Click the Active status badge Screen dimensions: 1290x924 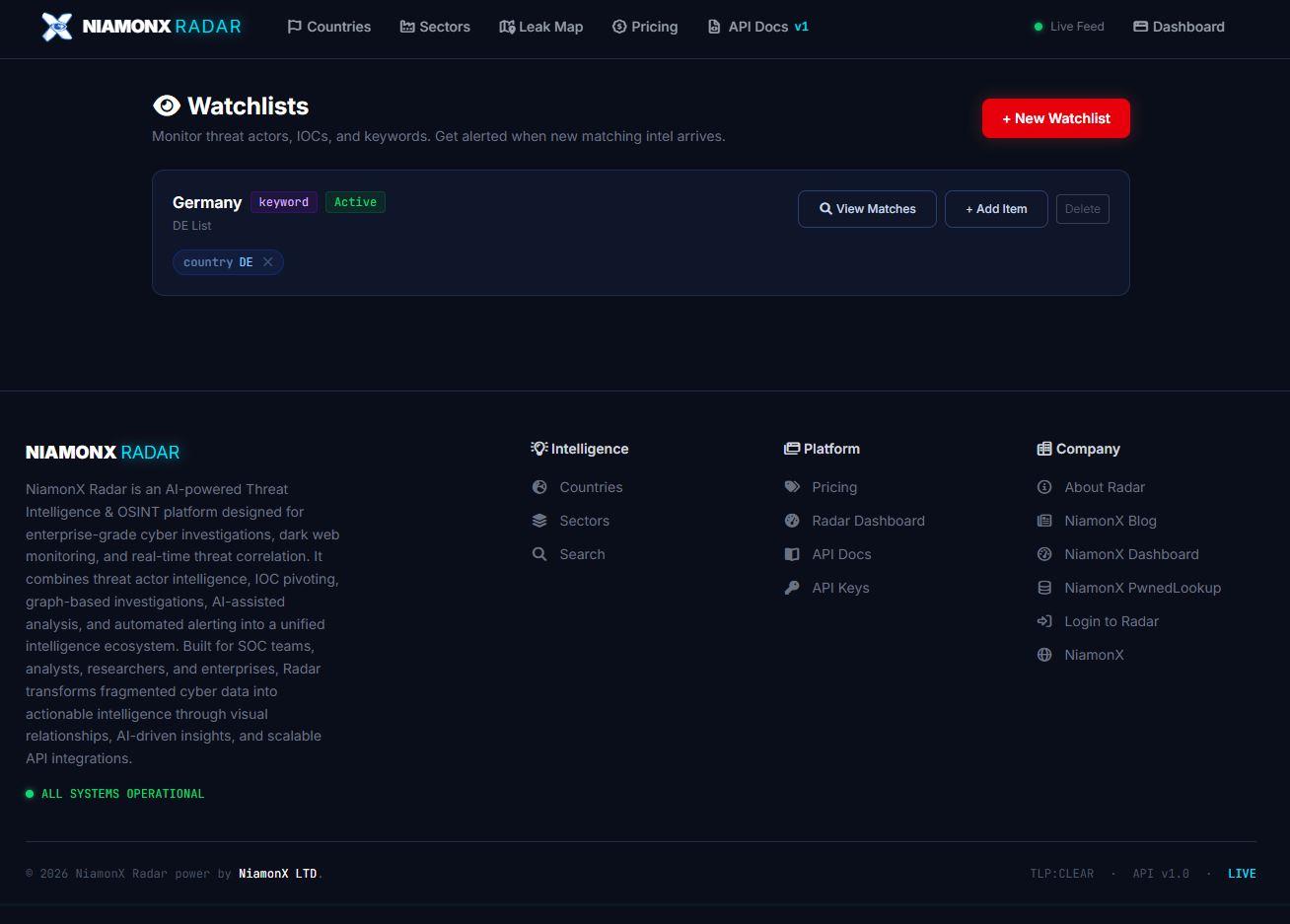pos(355,202)
